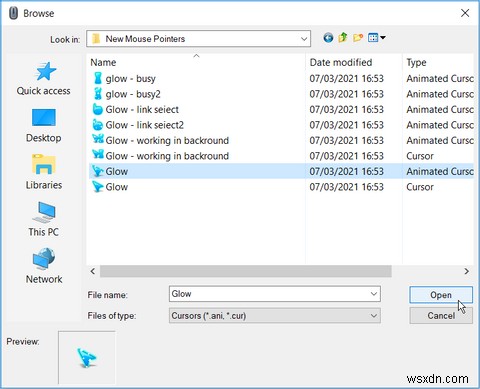480x389 pixels.
Task: Click the Cancel button
Action: [x=441, y=316]
